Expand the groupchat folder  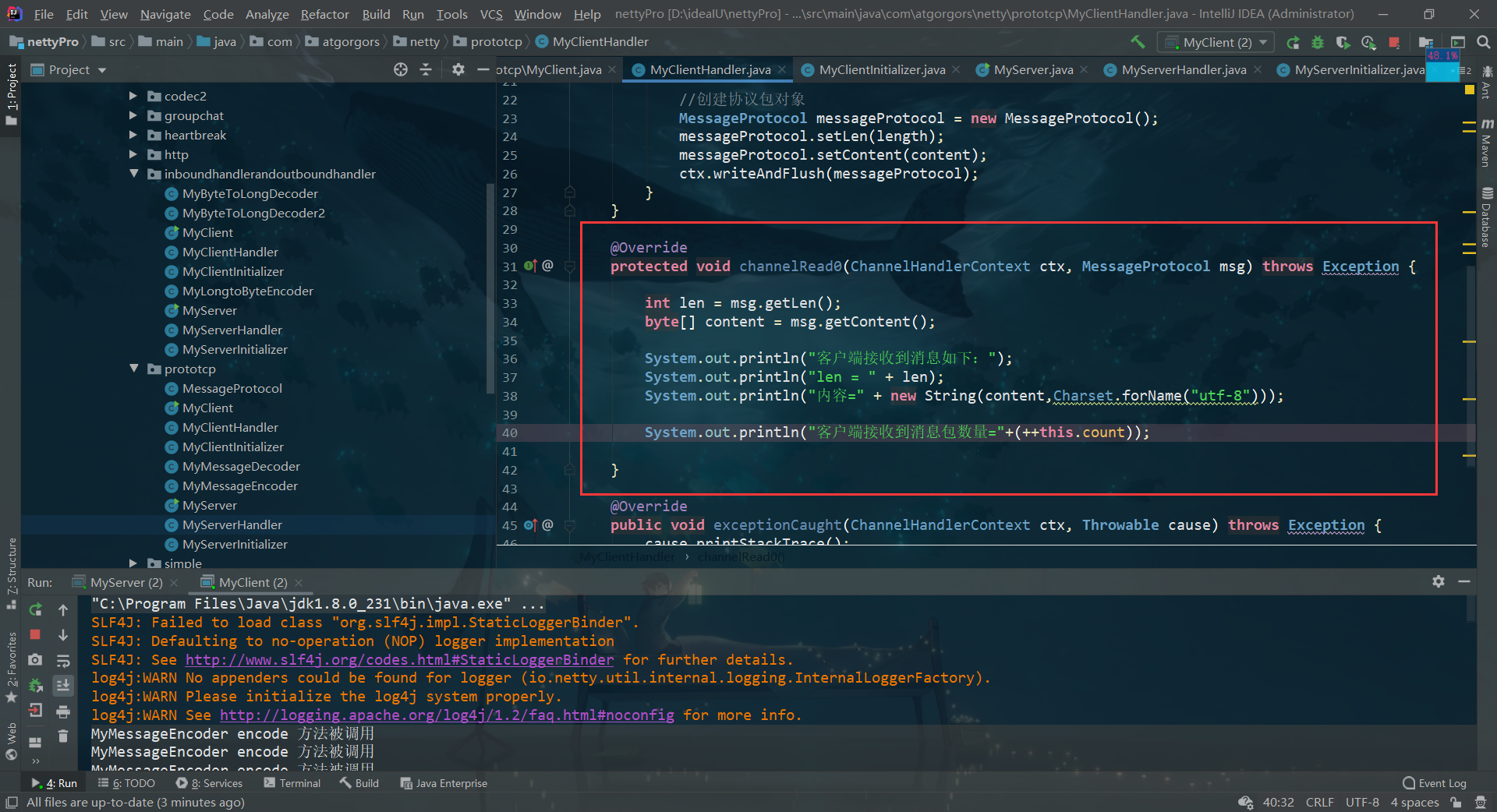[133, 115]
